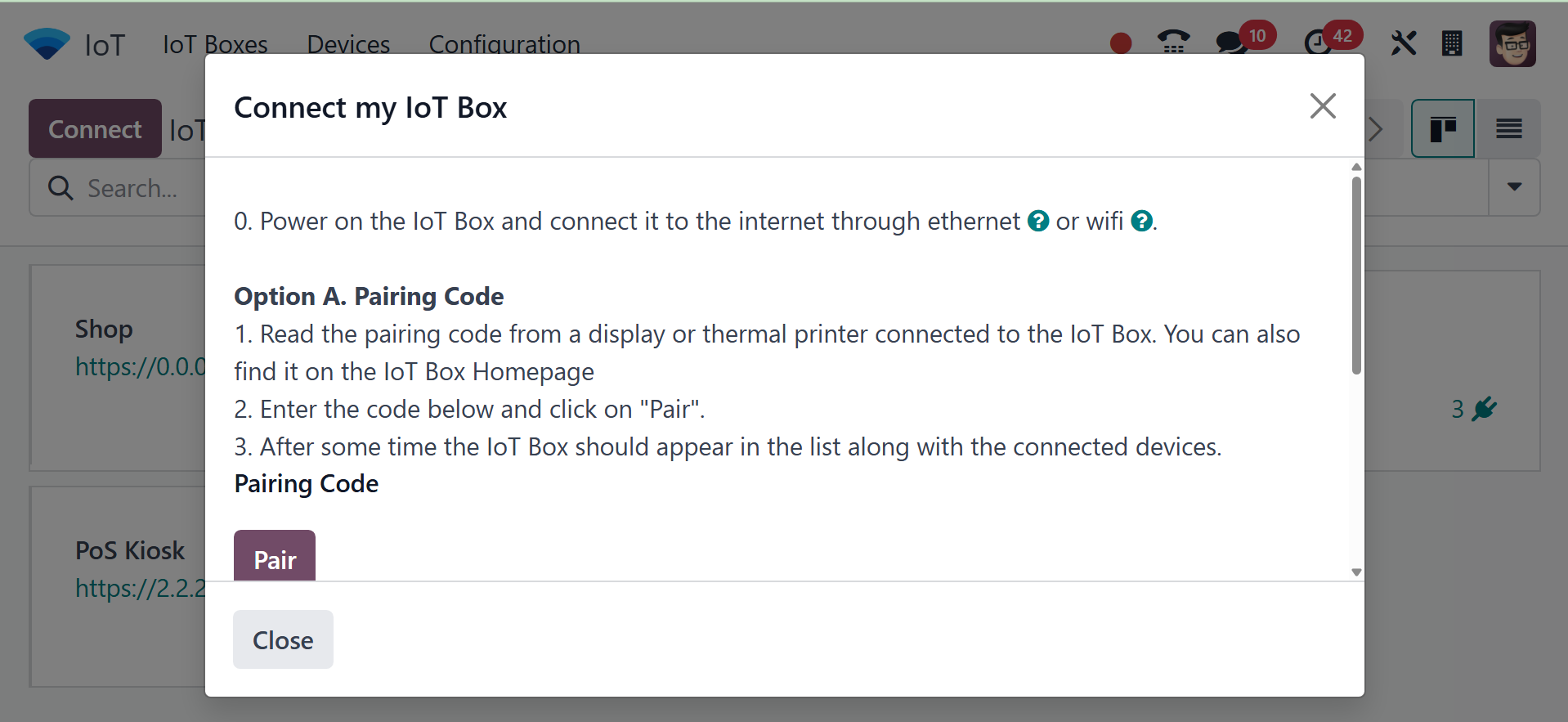Open the VoIP phone icon
1568x722 pixels.
pos(1173,42)
